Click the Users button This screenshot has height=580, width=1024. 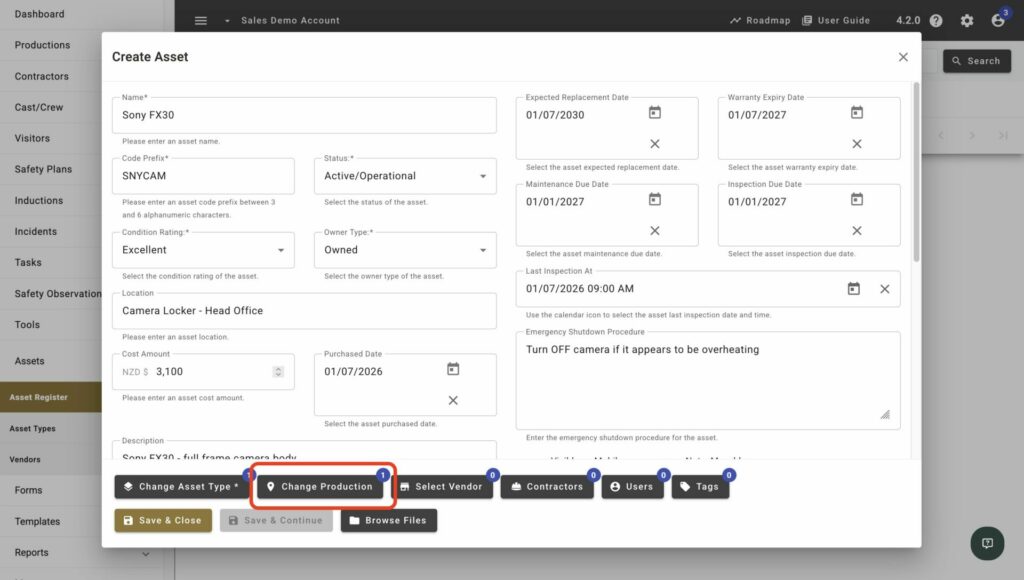click(632, 487)
